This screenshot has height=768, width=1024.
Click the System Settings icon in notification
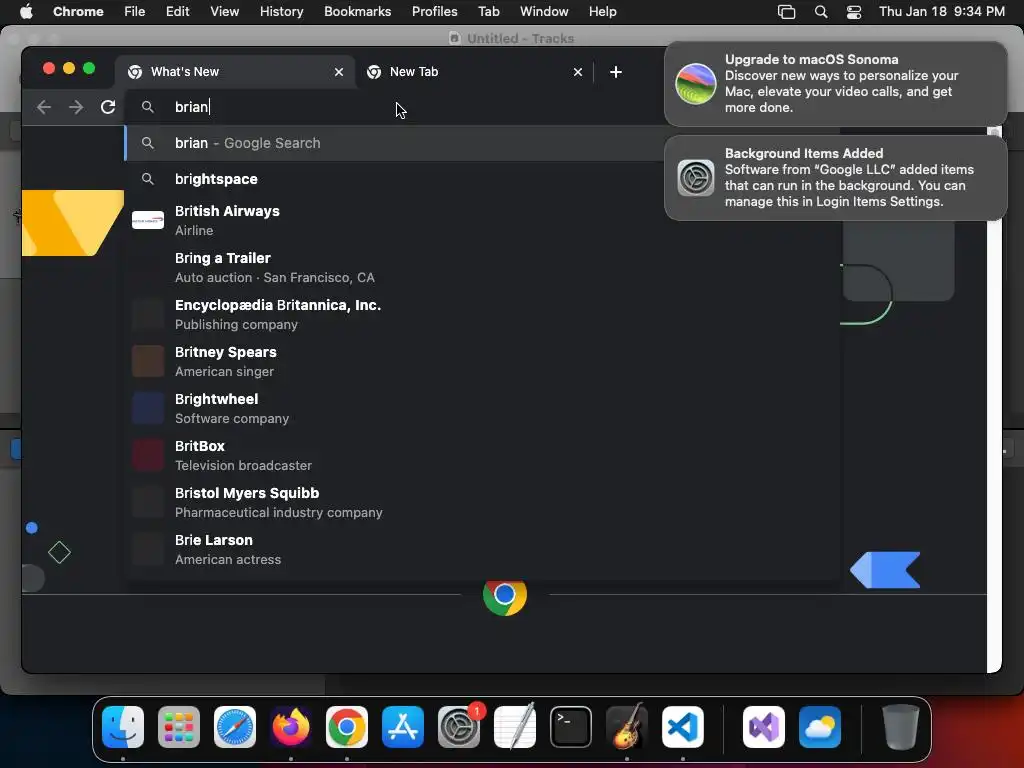click(696, 178)
